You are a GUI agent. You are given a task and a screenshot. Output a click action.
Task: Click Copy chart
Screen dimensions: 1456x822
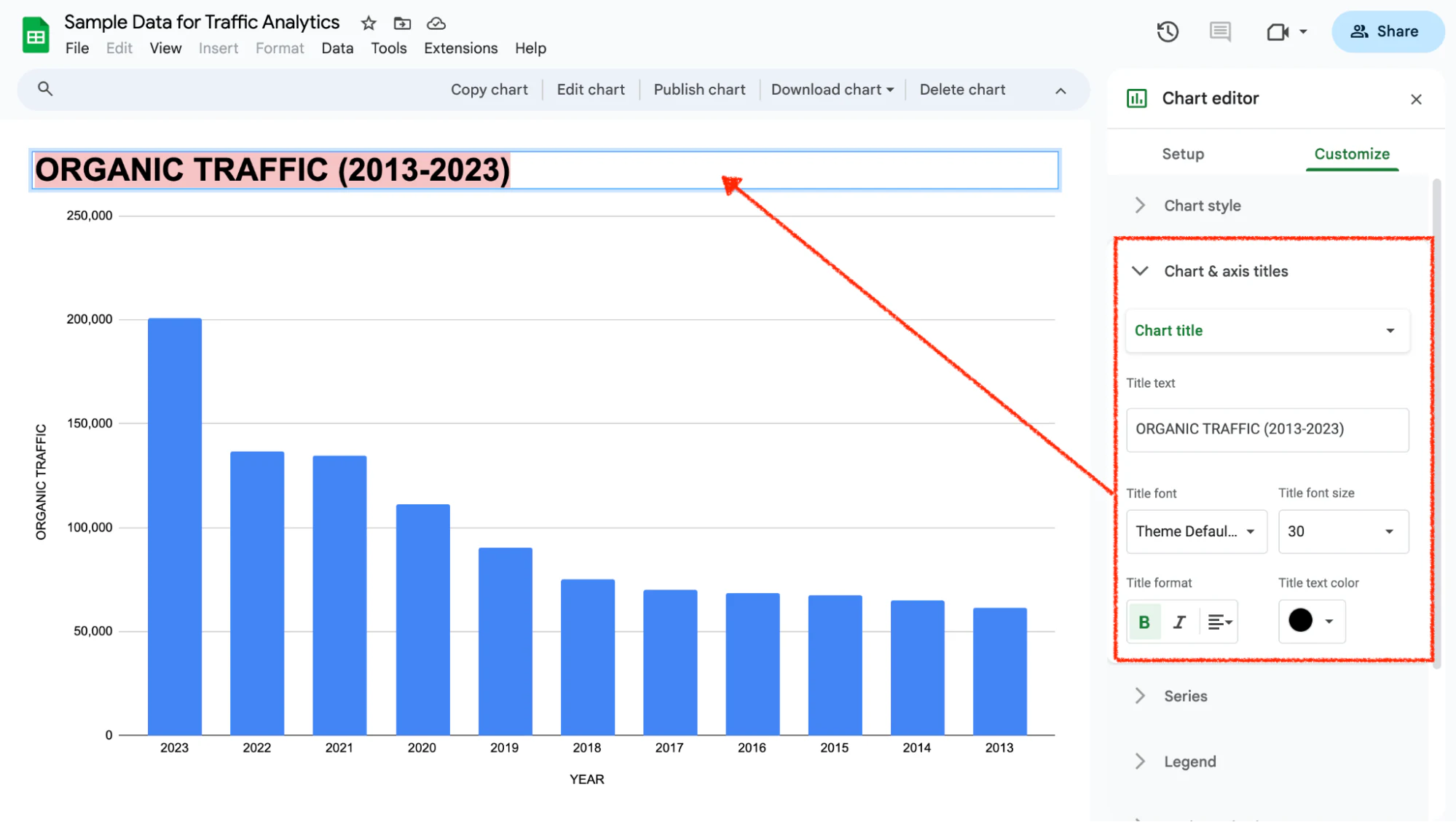click(x=489, y=90)
